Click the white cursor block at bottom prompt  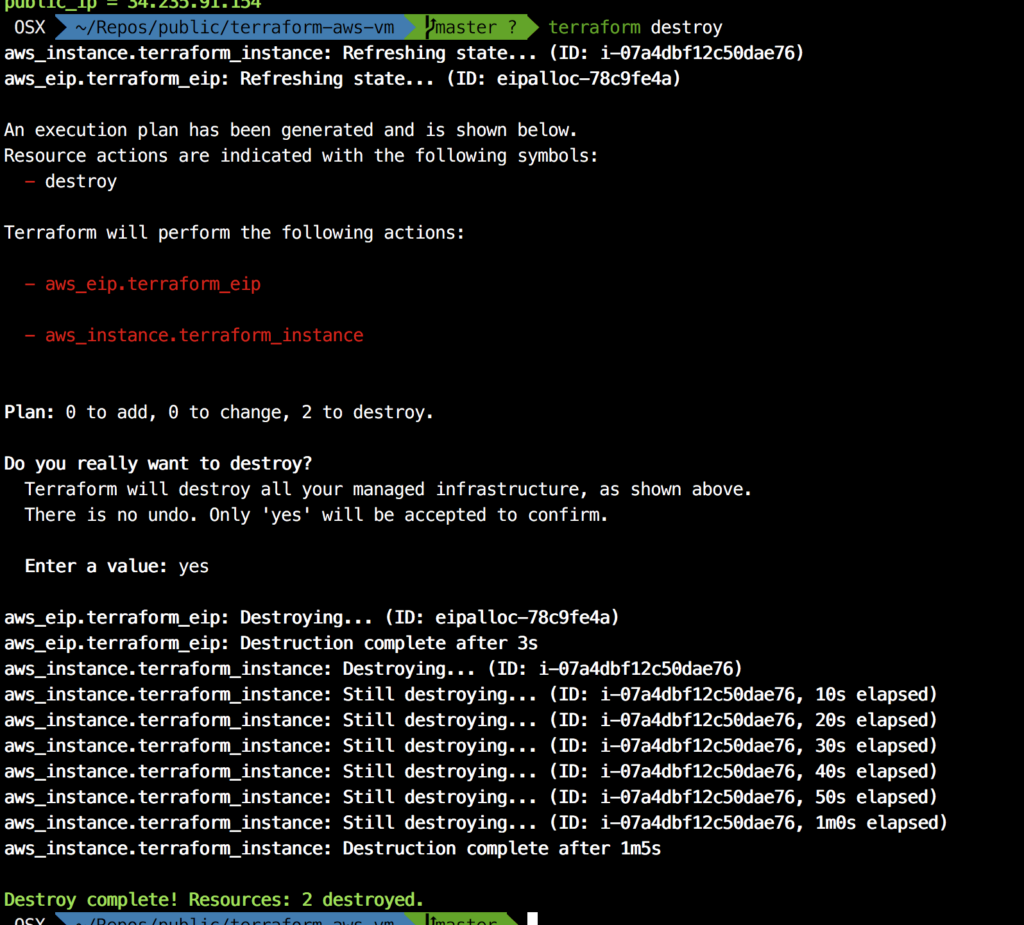tap(533, 919)
